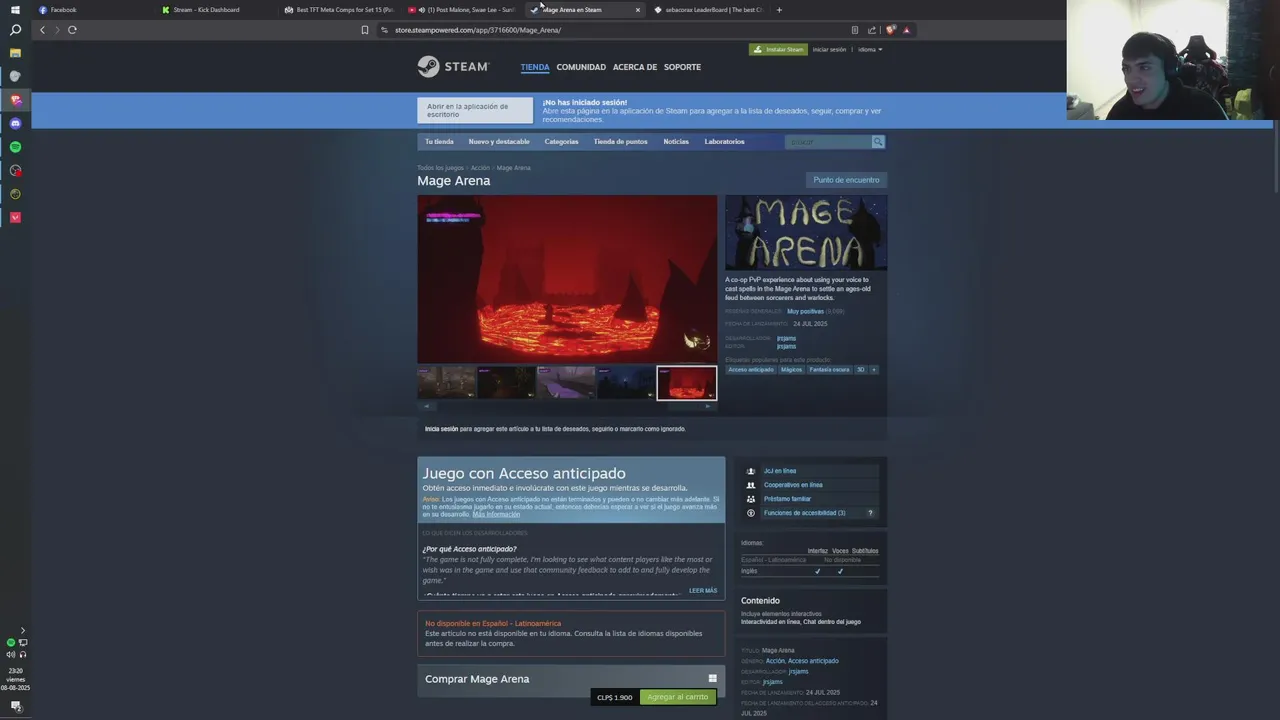
Task: Click the browser back arrow
Action: [x=42, y=30]
